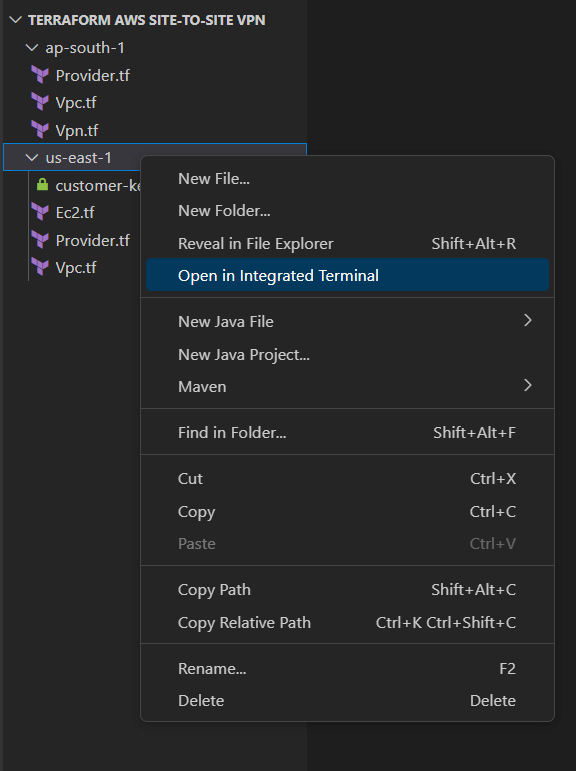The image size is (576, 771).
Task: Open Vpc.tf under ap-south-1
Action: click(x=76, y=103)
